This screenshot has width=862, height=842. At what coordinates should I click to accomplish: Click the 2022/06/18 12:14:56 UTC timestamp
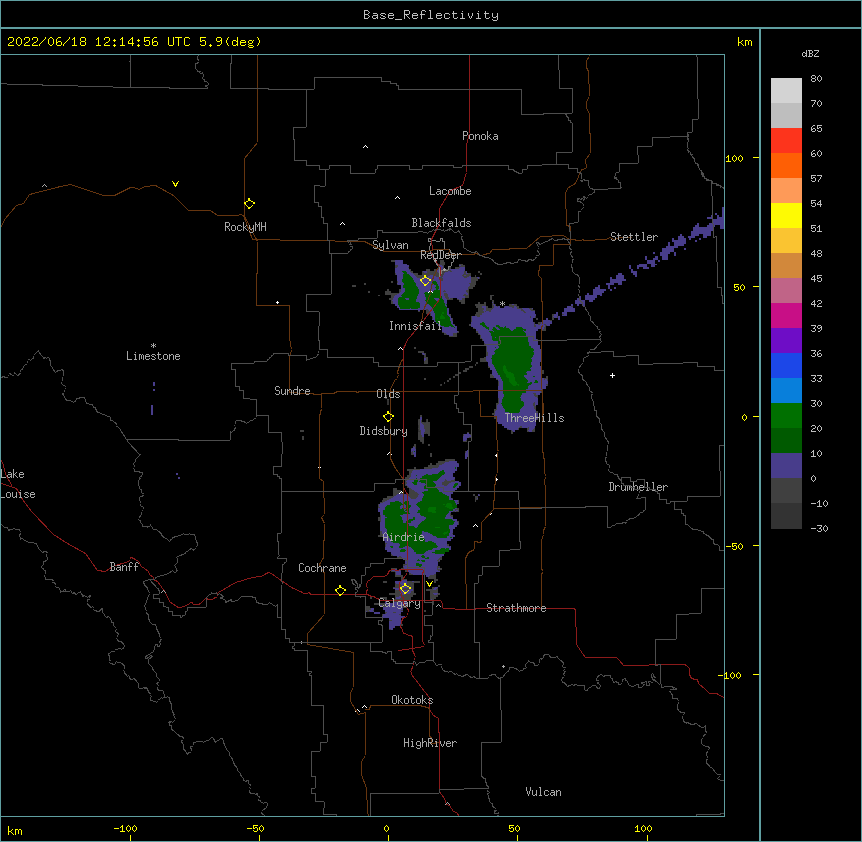[99, 42]
